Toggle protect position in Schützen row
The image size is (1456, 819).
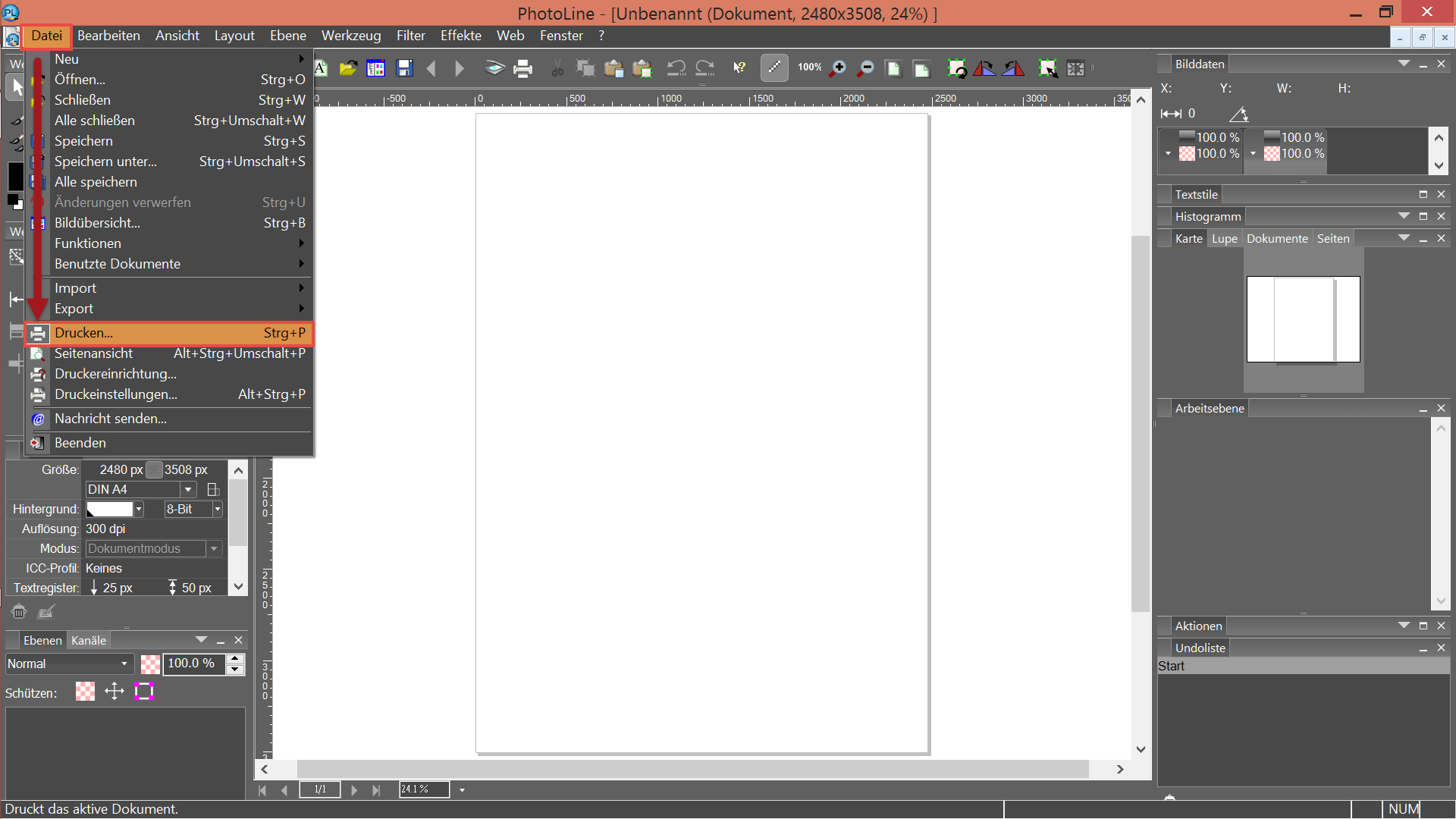(115, 691)
